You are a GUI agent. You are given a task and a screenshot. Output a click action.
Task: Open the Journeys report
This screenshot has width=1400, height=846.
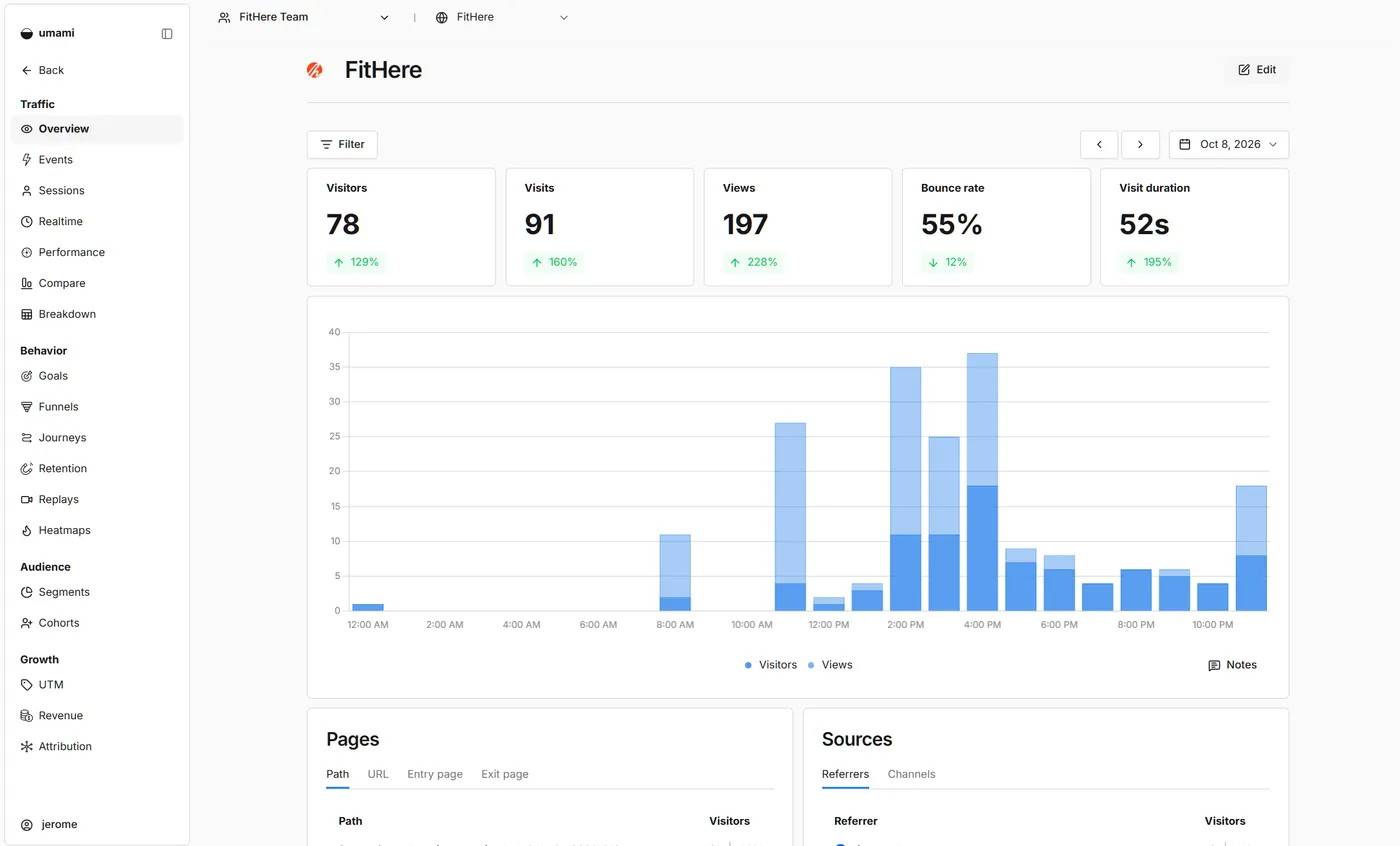(x=97, y=438)
